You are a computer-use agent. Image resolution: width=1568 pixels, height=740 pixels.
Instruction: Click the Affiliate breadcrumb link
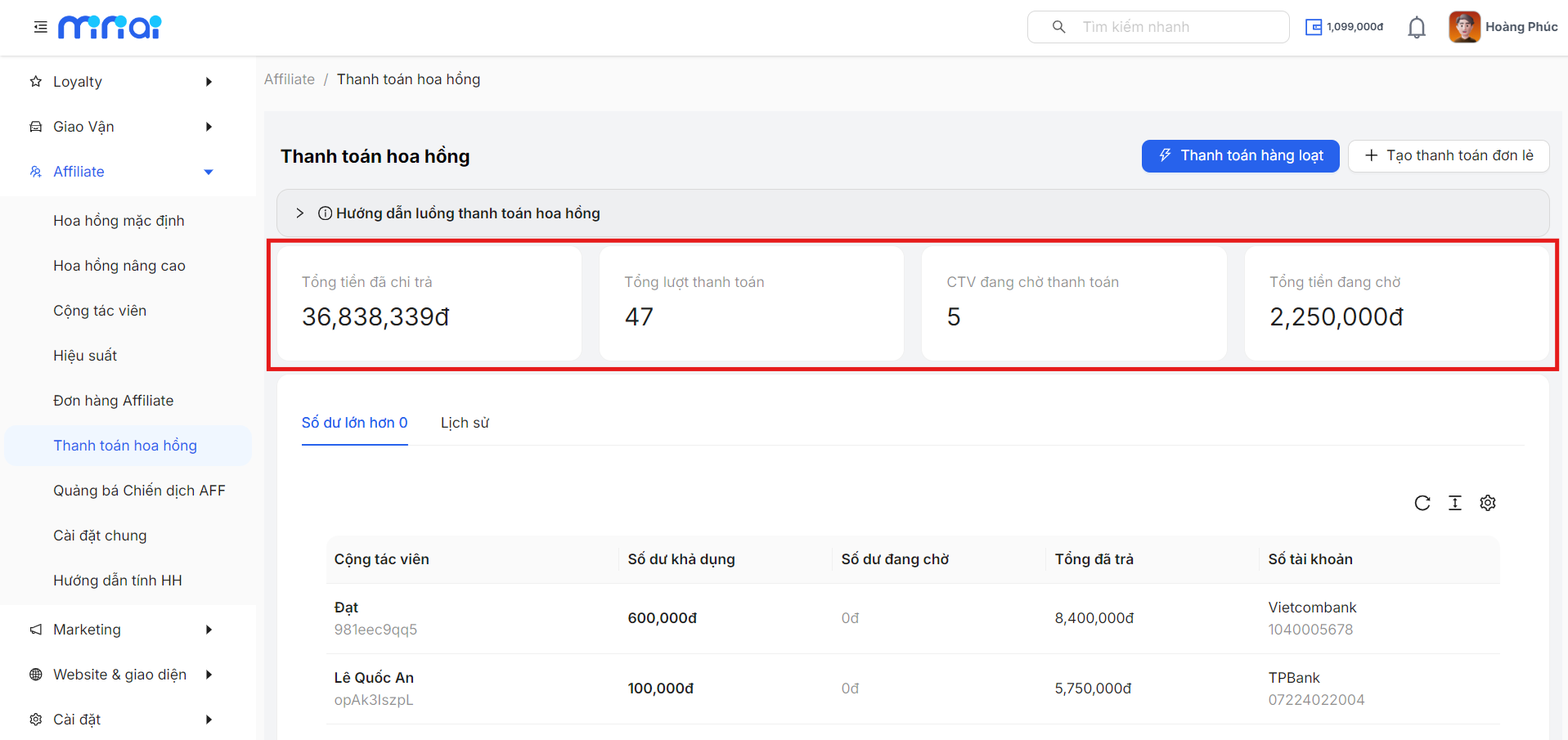click(x=290, y=79)
